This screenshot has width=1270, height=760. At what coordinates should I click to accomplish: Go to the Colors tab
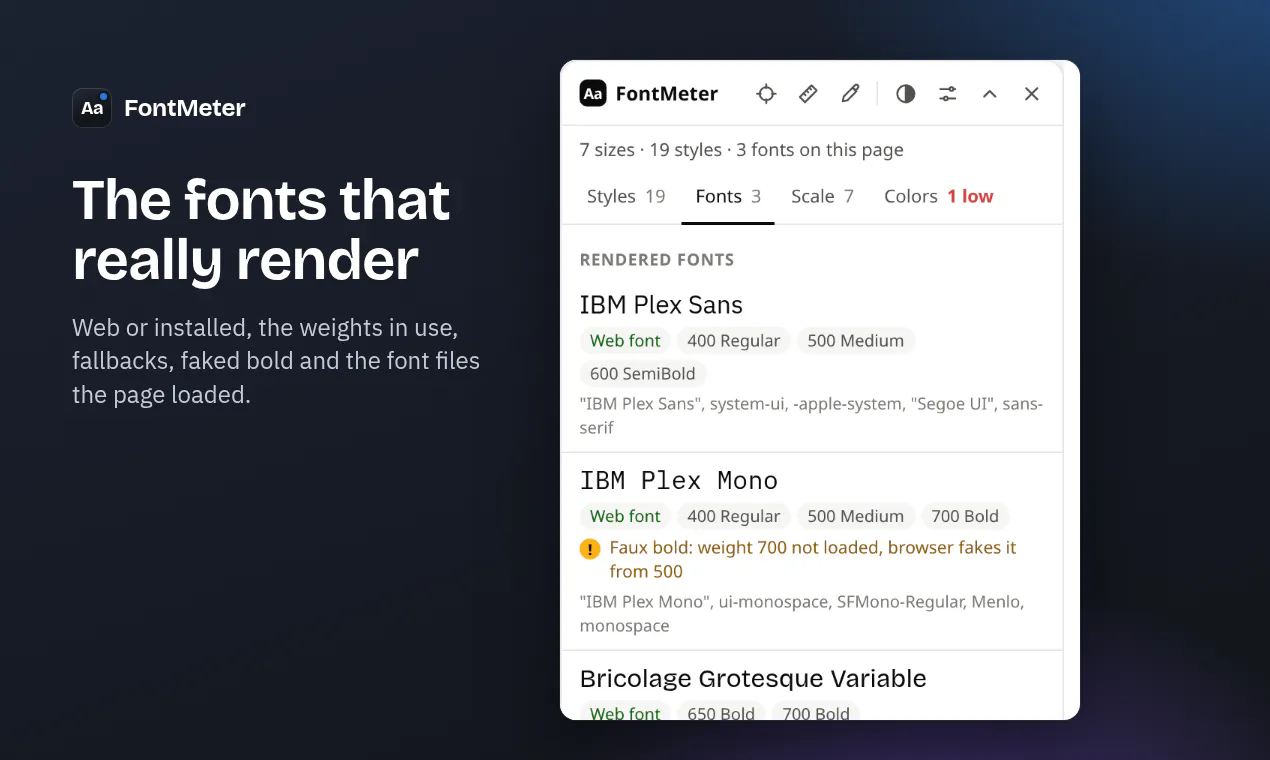pos(939,197)
